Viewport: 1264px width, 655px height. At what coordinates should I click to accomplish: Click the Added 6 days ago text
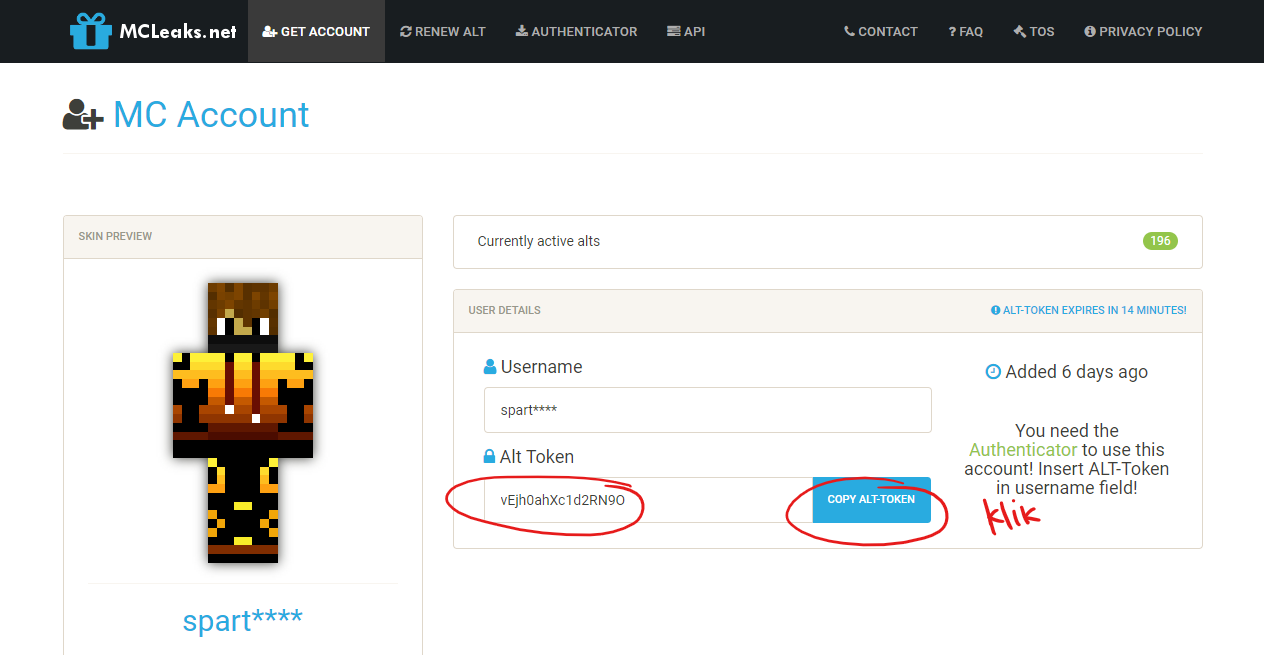1077,372
